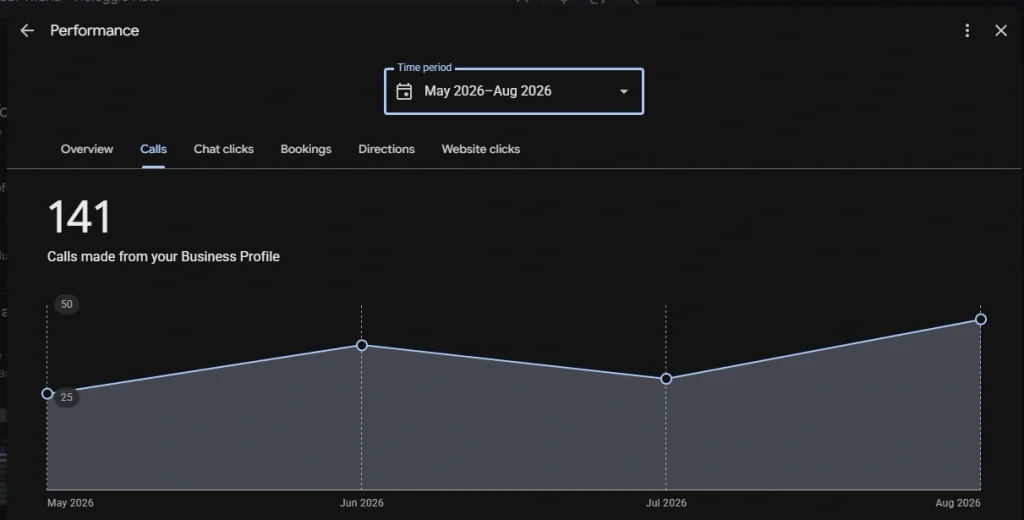Select the Calls tab
The height and width of the screenshot is (520, 1024).
(153, 149)
